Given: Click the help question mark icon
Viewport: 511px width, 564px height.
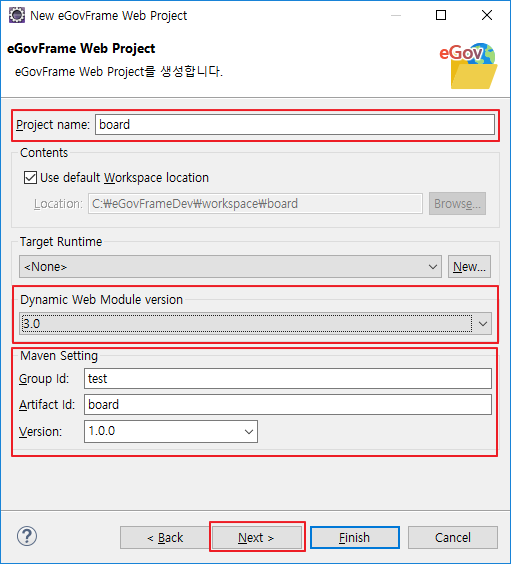Looking at the screenshot, I should [x=27, y=536].
